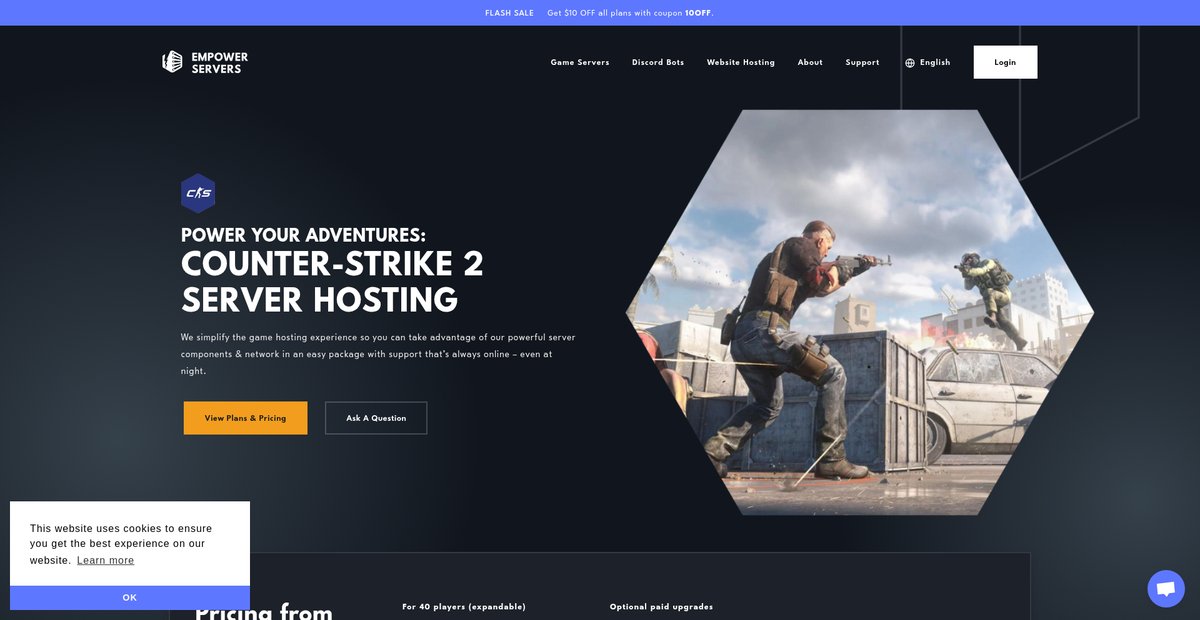Open the live chat bubble
This screenshot has height=620, width=1200.
1165,588
